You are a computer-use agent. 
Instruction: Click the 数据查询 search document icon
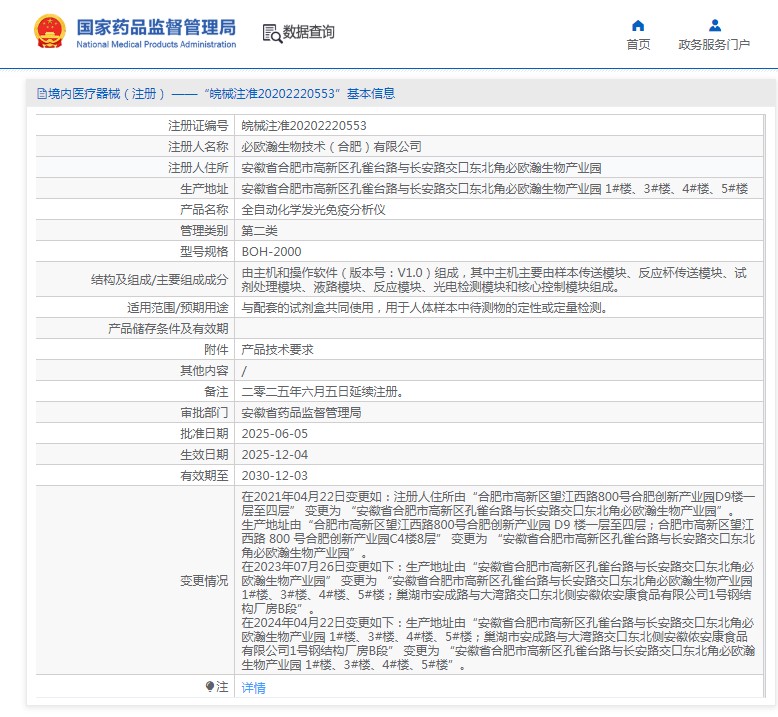point(271,33)
